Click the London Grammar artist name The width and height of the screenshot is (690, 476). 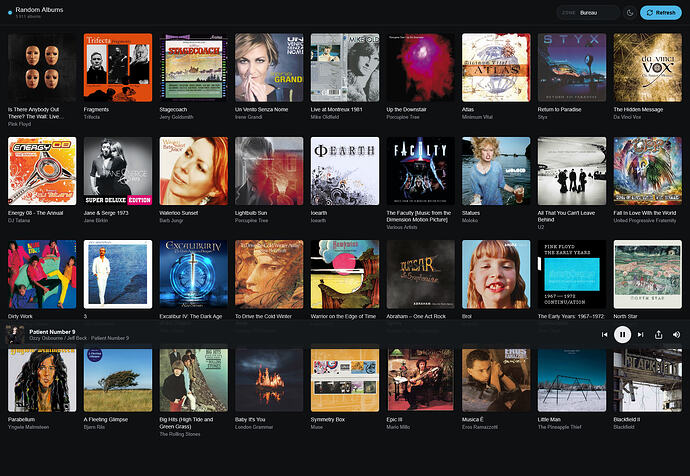coord(254,427)
